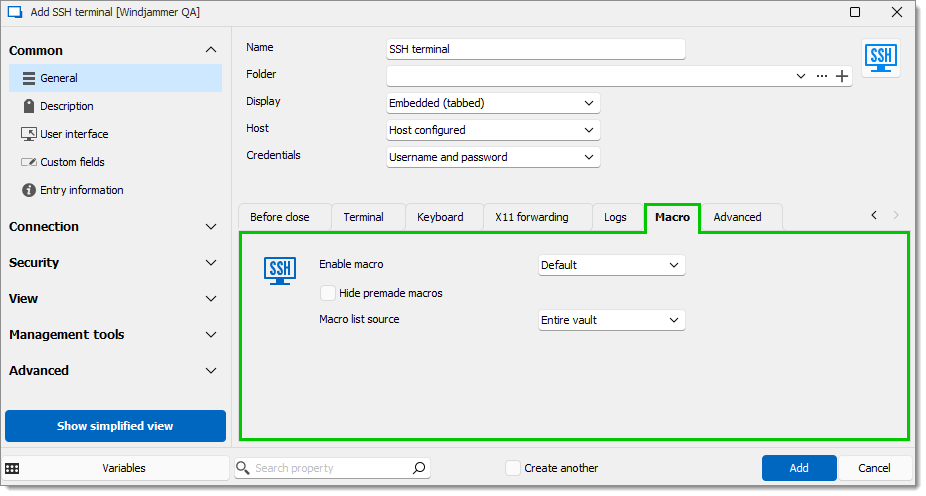Click the Name text field

[536, 49]
